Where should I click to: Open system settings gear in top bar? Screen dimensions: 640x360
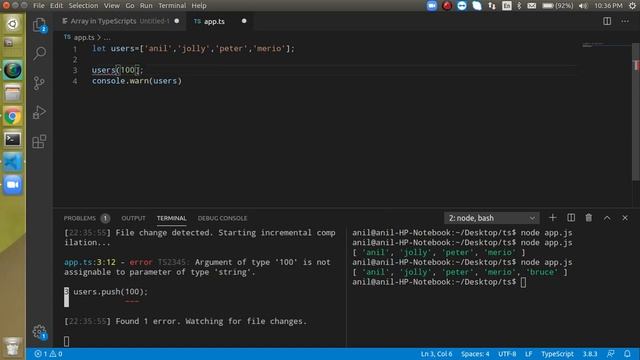tap(633, 6)
